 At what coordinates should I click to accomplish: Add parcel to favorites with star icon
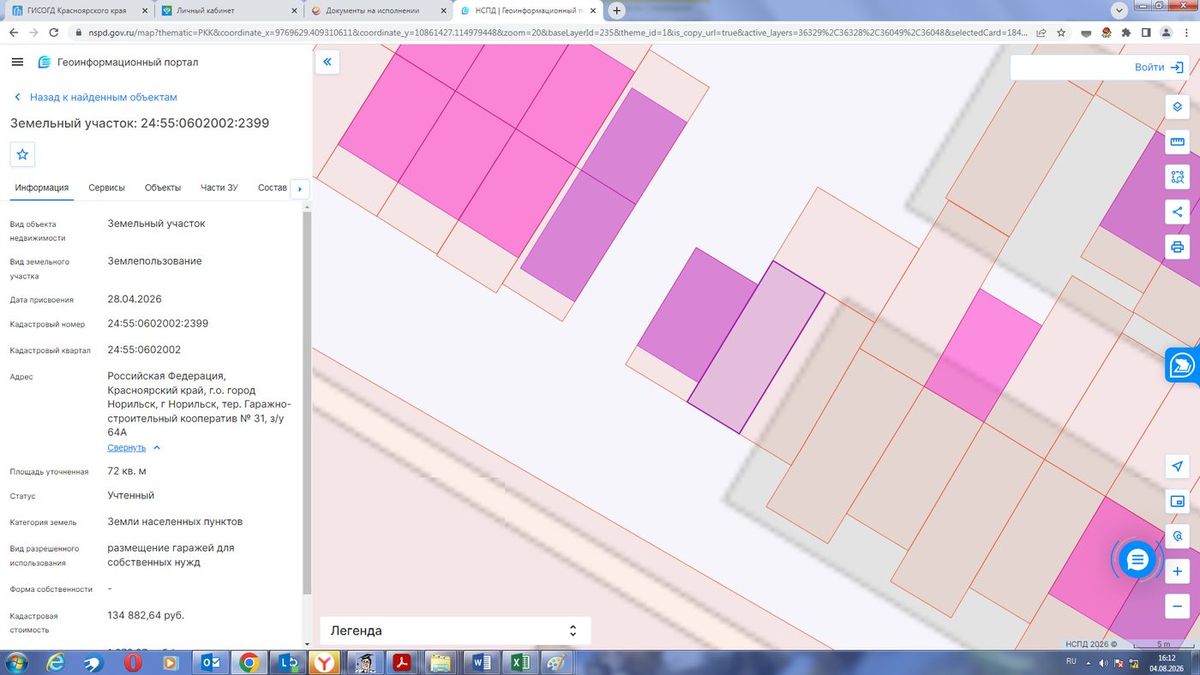click(x=23, y=155)
